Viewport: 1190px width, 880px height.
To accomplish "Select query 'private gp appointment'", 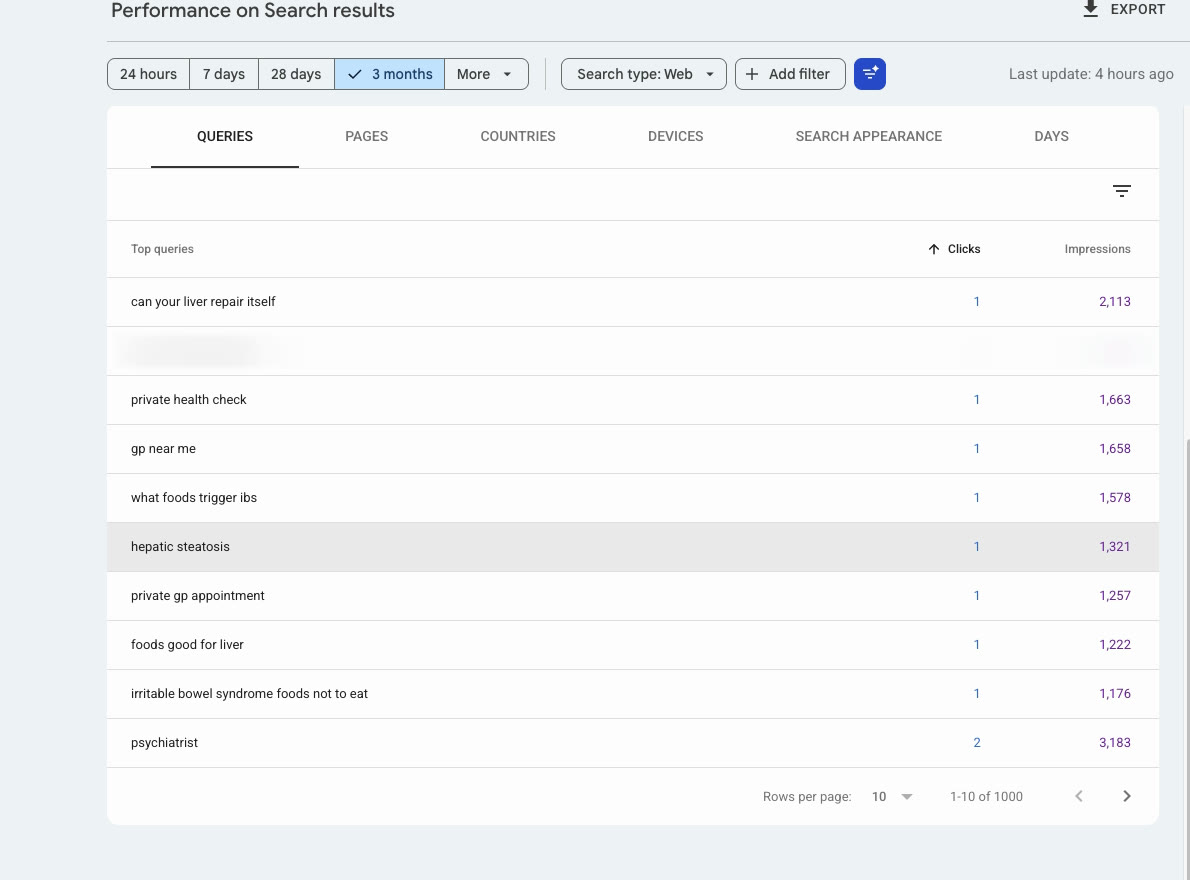I will click(197, 596).
